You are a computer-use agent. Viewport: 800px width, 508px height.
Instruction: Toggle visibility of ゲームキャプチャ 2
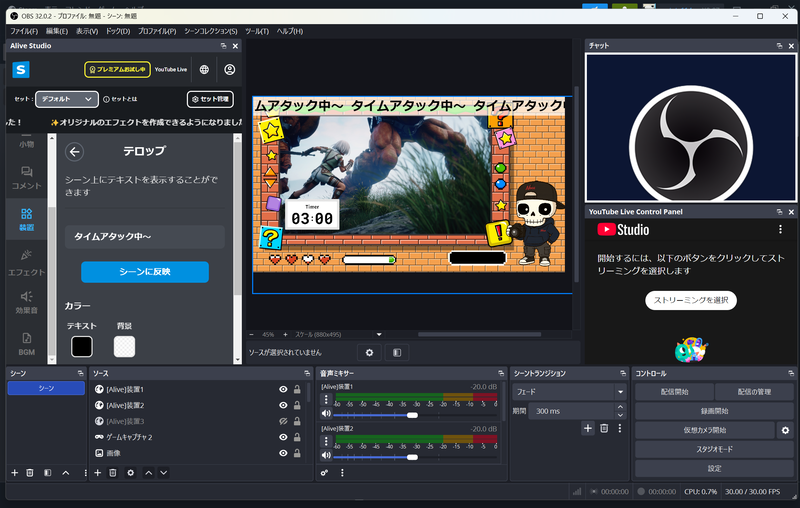[283, 437]
